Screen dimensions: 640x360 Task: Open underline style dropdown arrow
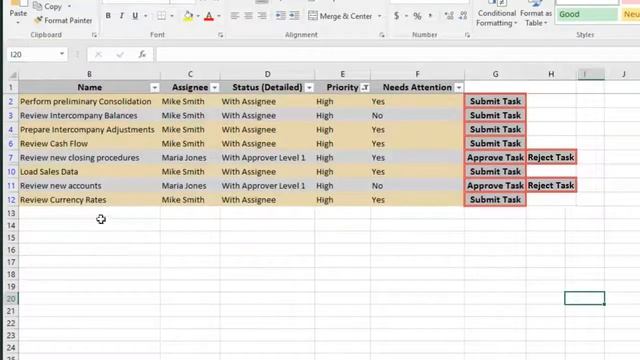[x=145, y=16]
